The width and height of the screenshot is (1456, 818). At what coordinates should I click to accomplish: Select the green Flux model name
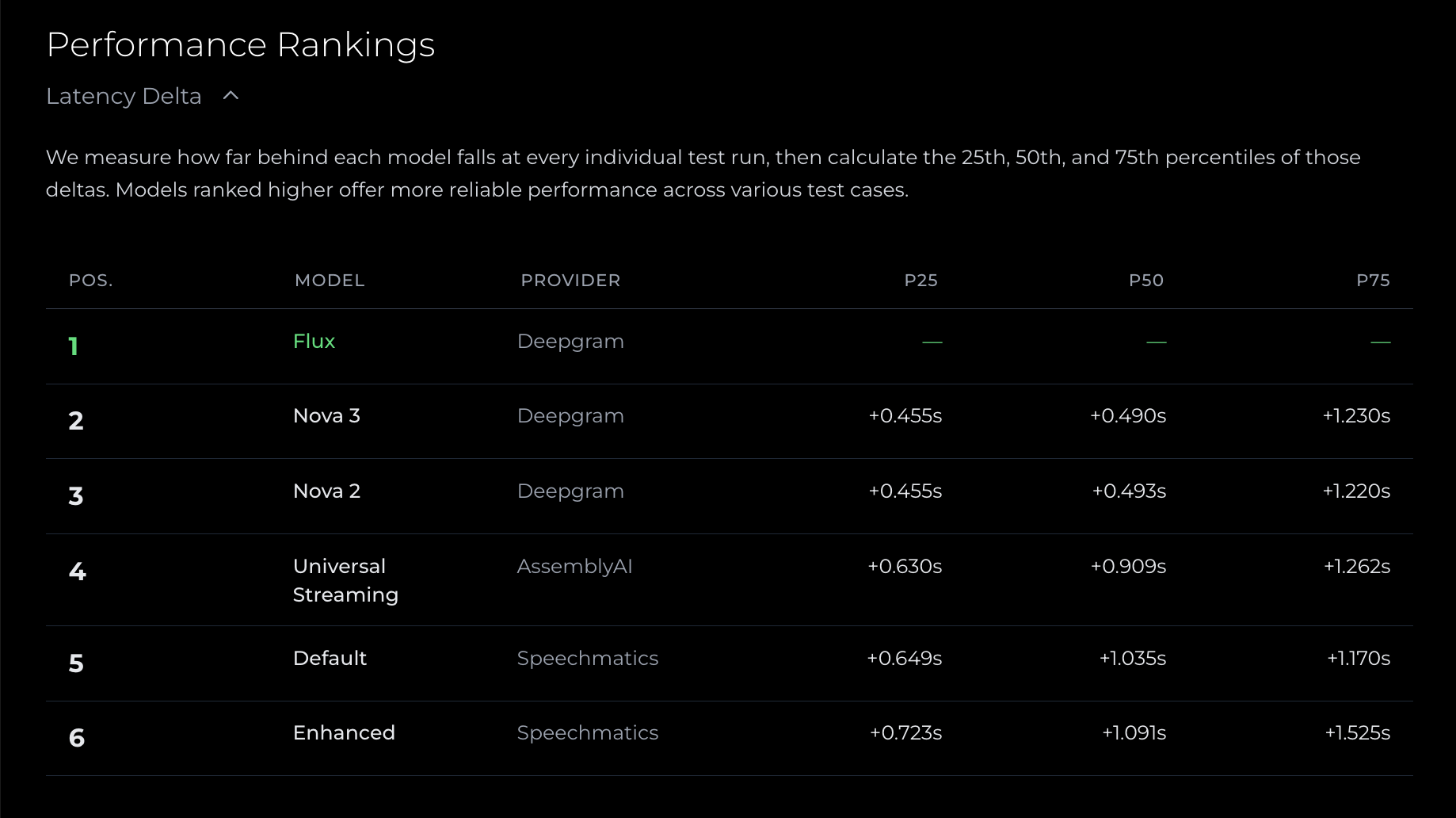click(x=314, y=342)
